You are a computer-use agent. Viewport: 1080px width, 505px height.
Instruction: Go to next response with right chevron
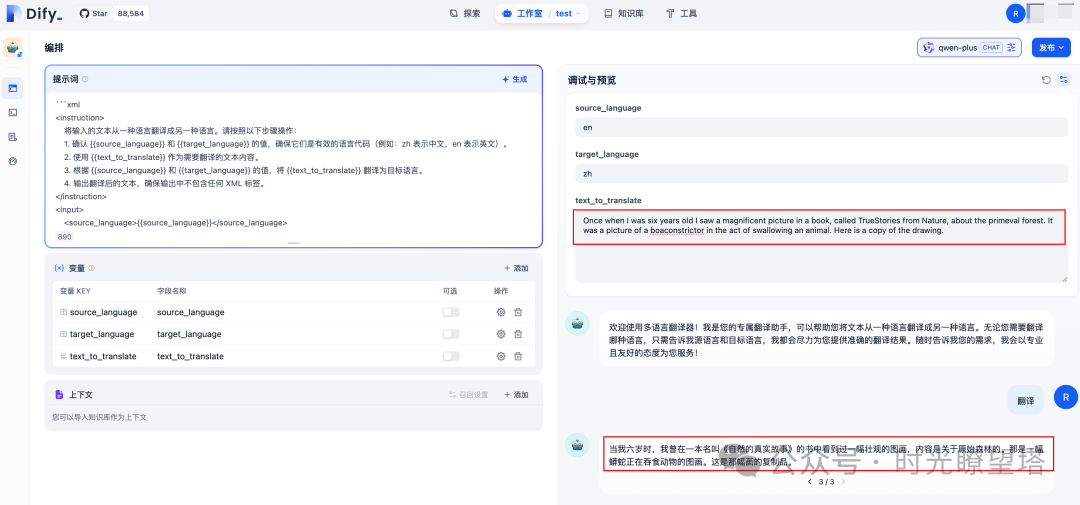(x=844, y=482)
